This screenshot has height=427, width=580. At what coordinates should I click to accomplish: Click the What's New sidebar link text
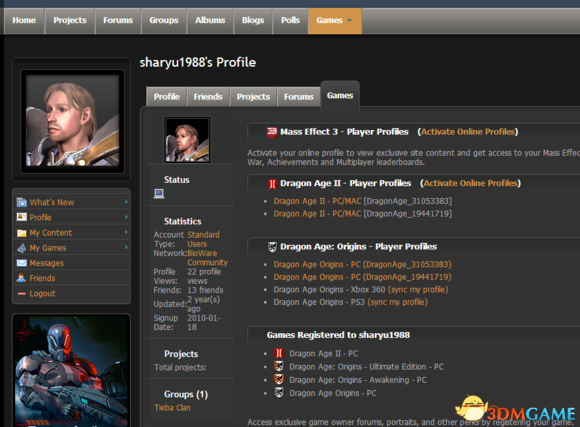click(x=52, y=202)
